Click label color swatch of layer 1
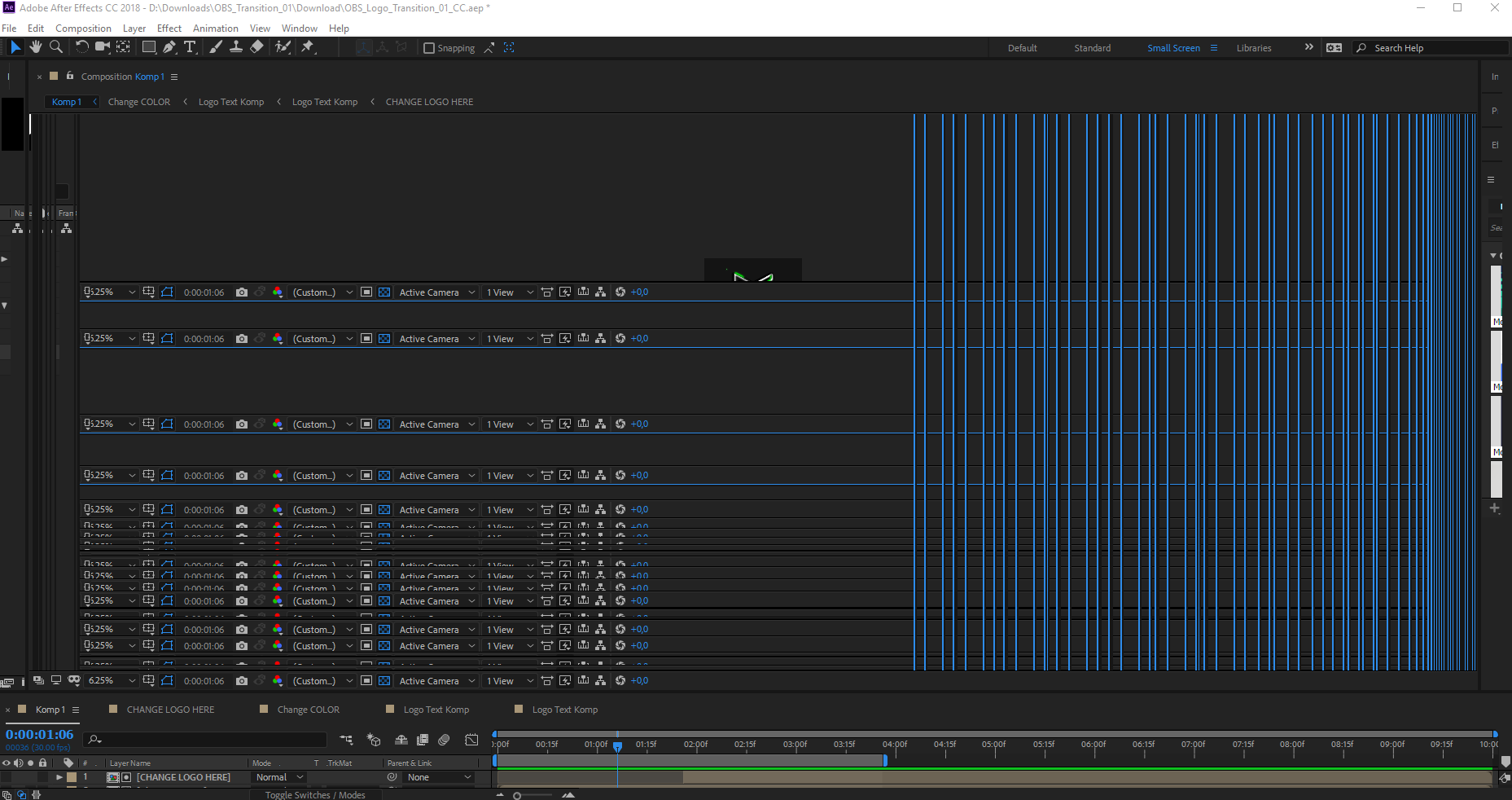The image size is (1512, 800). [72, 777]
